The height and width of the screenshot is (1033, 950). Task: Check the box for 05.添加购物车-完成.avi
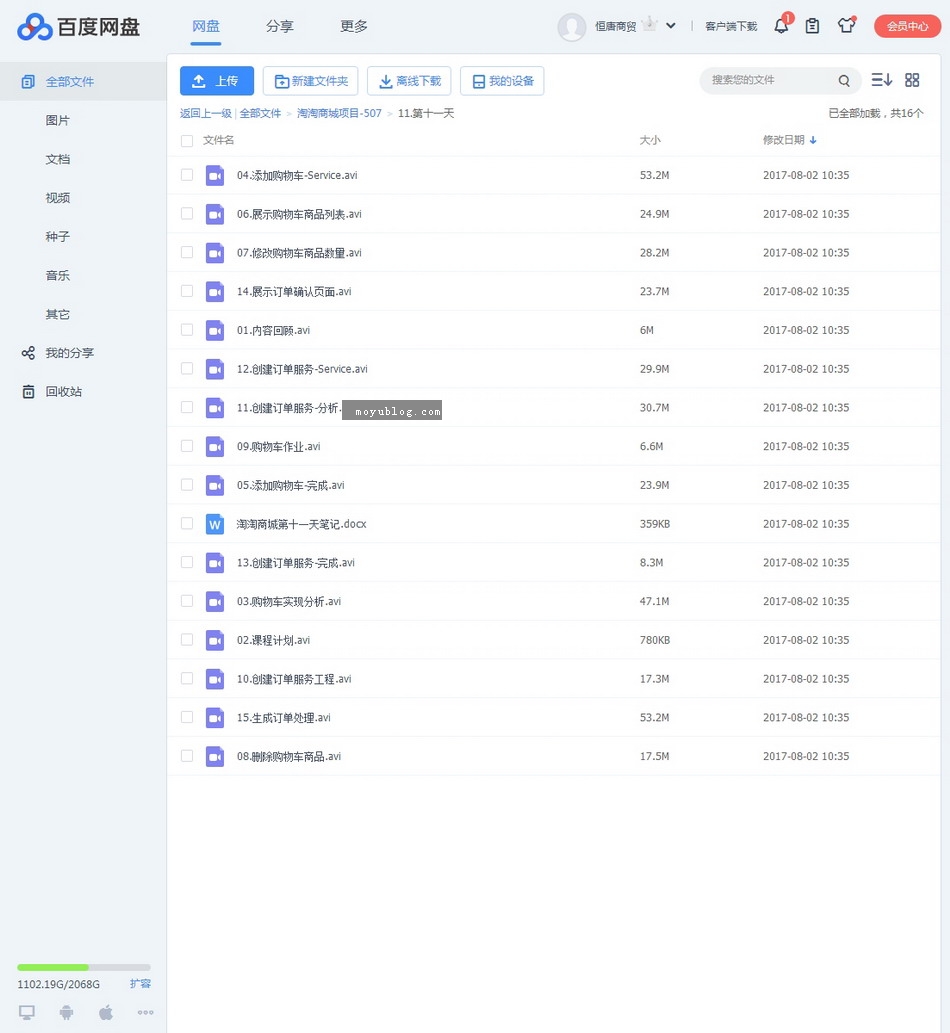click(187, 485)
